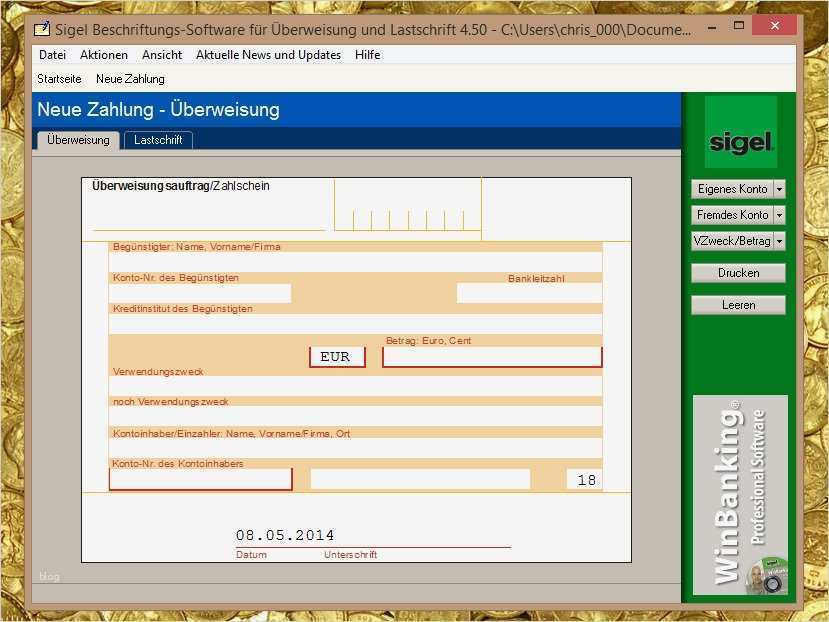Focus the Verwendungszweck field
Screen dimensions: 829x622
(x=355, y=386)
